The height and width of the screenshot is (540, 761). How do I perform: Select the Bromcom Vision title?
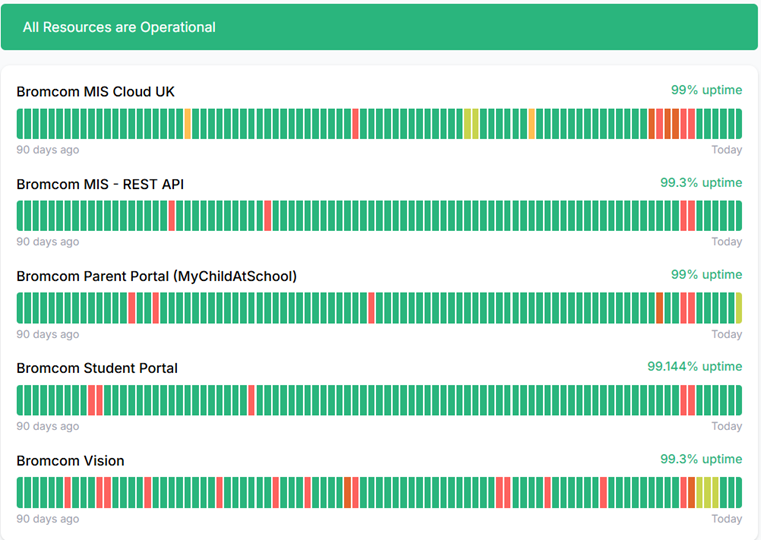pos(70,460)
